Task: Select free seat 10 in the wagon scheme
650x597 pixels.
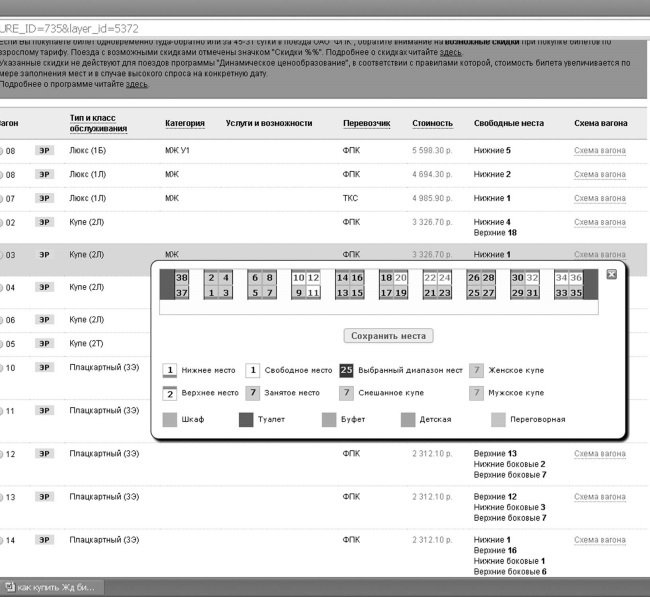Action: 298,278
